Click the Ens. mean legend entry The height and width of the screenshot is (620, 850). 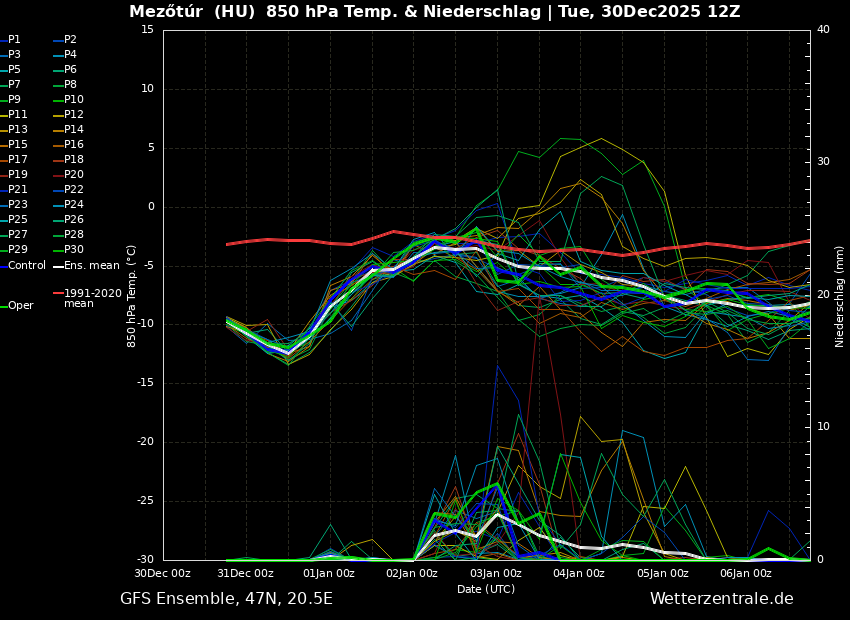tap(91, 265)
